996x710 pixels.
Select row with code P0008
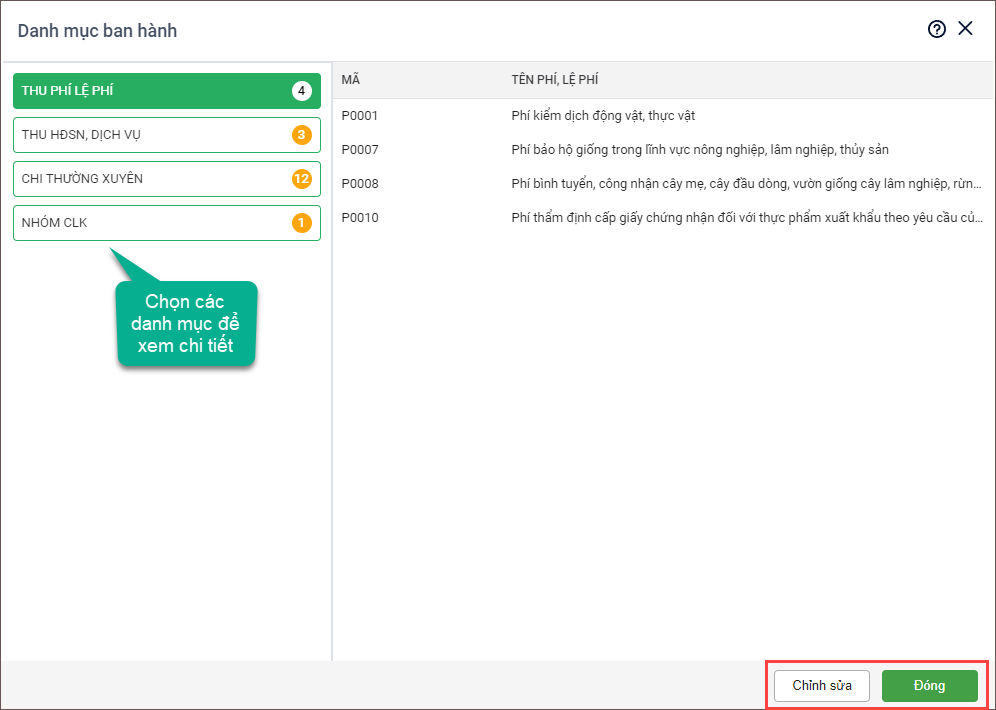coord(360,184)
